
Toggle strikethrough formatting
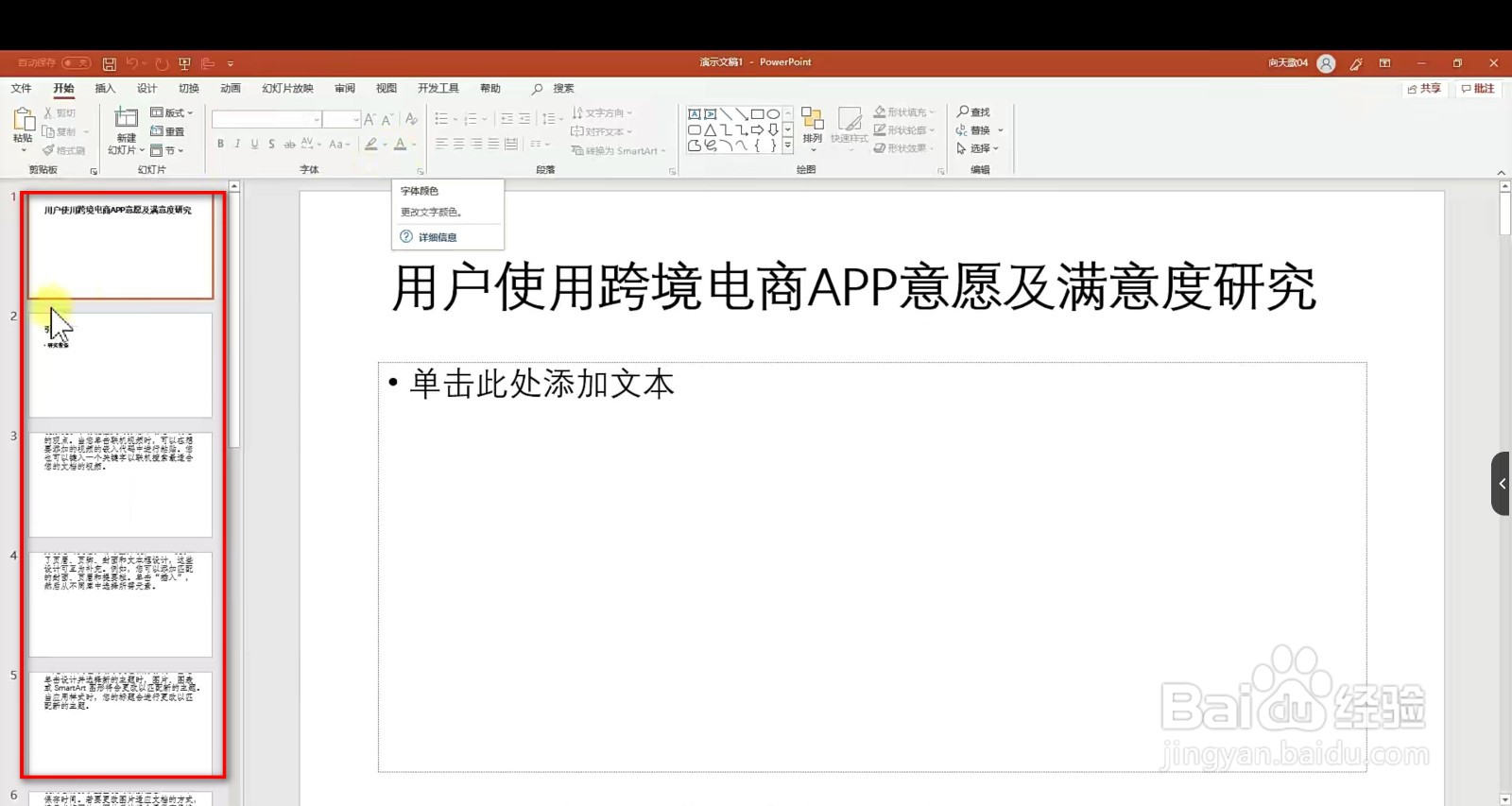click(289, 144)
